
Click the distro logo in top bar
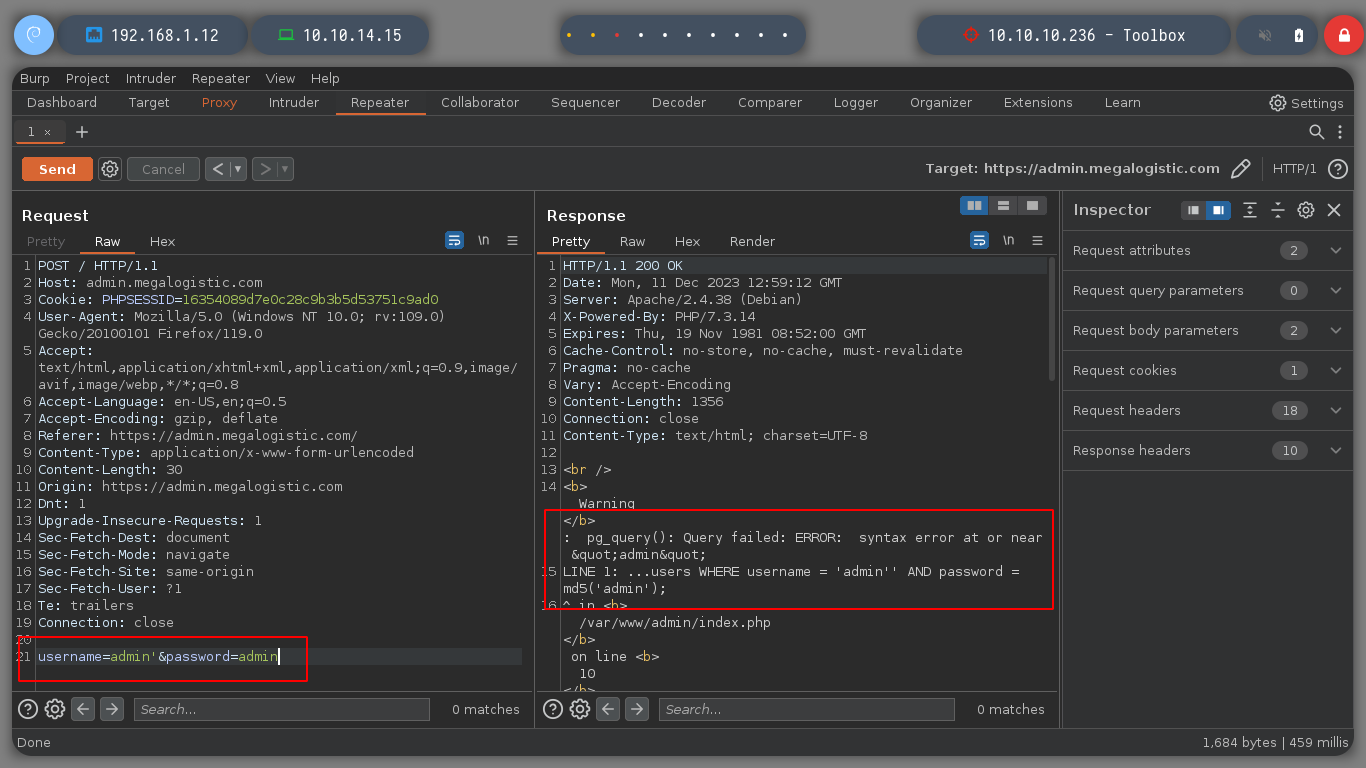(33, 35)
